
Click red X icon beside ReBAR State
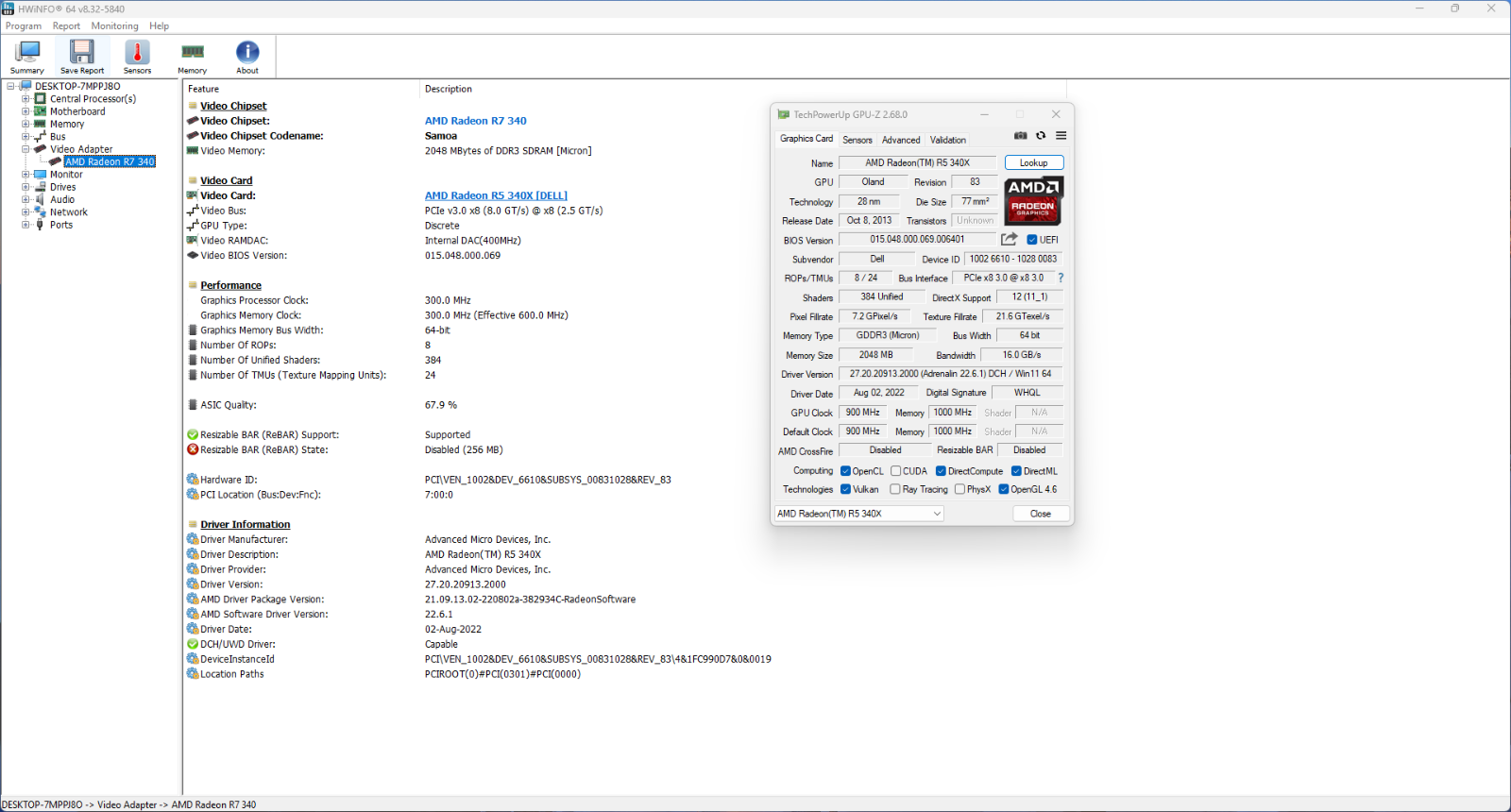point(193,449)
